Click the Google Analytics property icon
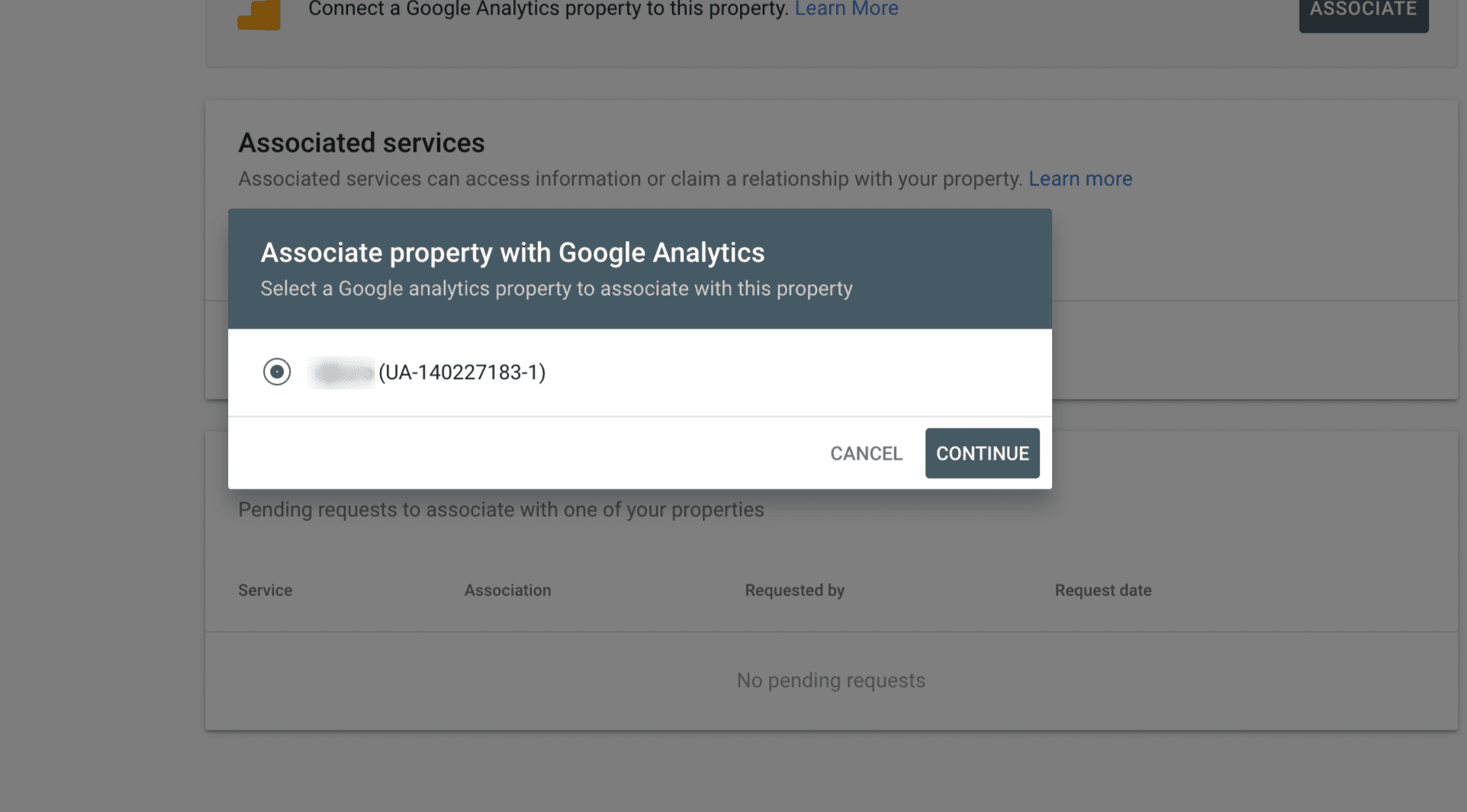This screenshot has height=812, width=1467. pyautogui.click(x=258, y=12)
